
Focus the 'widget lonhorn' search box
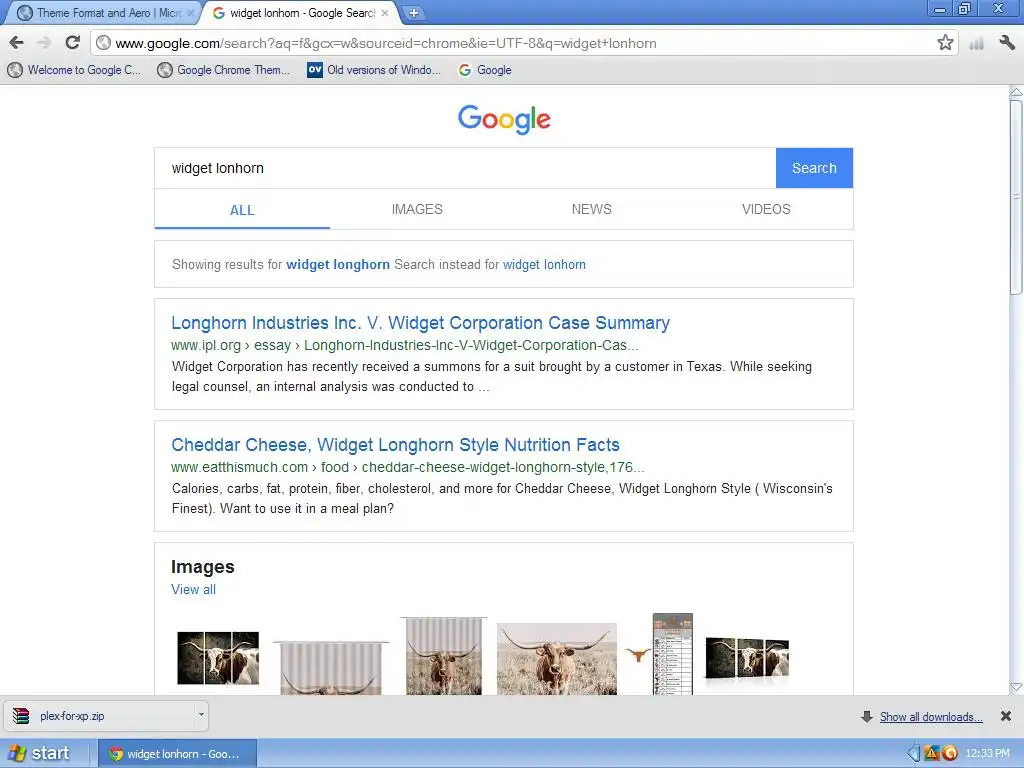pos(465,168)
